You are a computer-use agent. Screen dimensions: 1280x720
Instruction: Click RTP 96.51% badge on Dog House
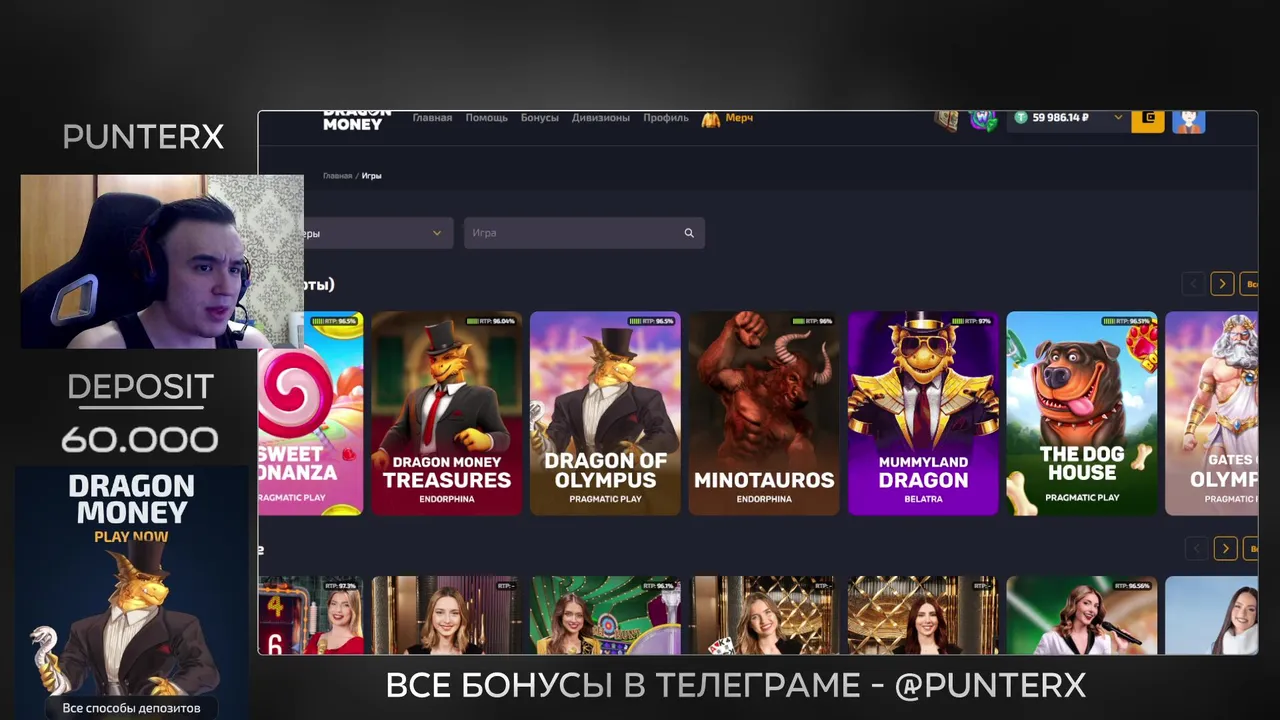tap(1126, 321)
